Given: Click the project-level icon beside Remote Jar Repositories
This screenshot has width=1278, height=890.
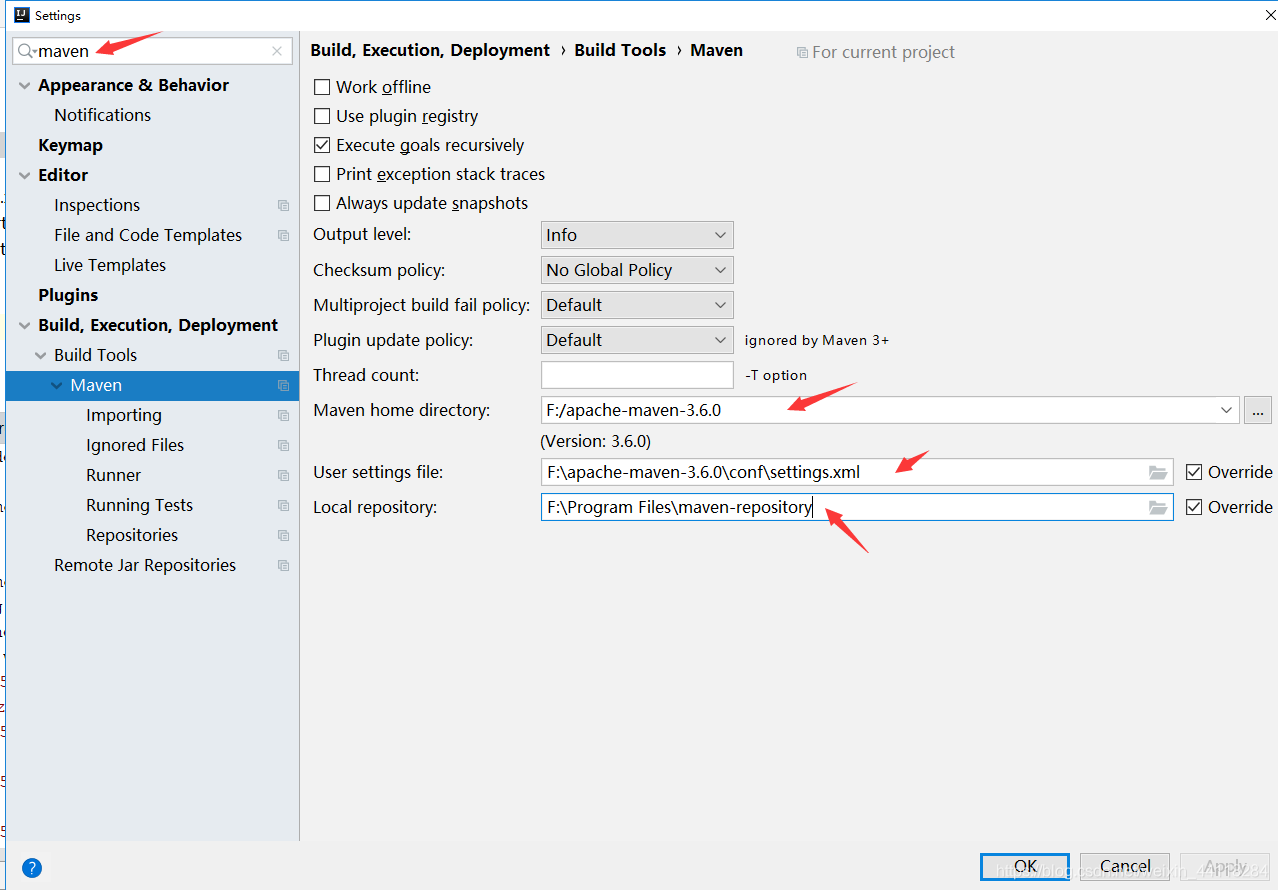Looking at the screenshot, I should point(283,565).
